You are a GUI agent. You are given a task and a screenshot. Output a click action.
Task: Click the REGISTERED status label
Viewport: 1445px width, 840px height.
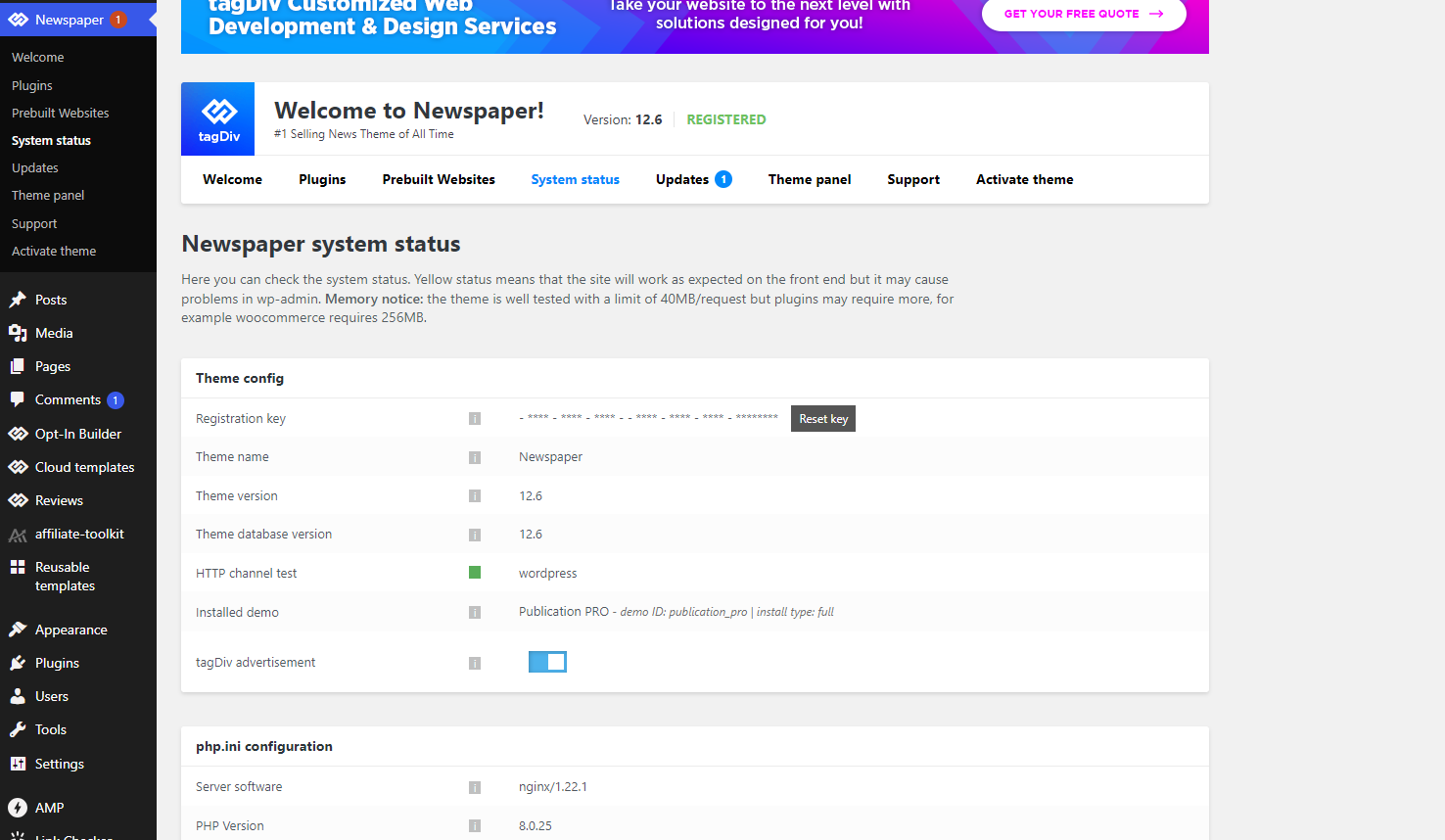pyautogui.click(x=726, y=119)
